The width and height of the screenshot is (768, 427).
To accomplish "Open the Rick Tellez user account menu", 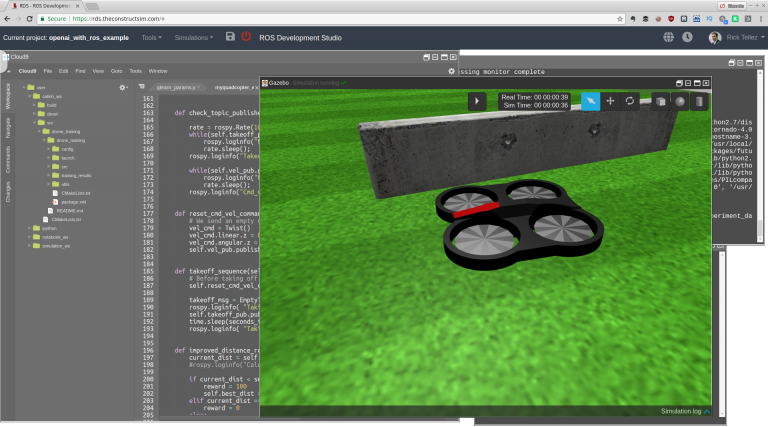I will point(734,37).
